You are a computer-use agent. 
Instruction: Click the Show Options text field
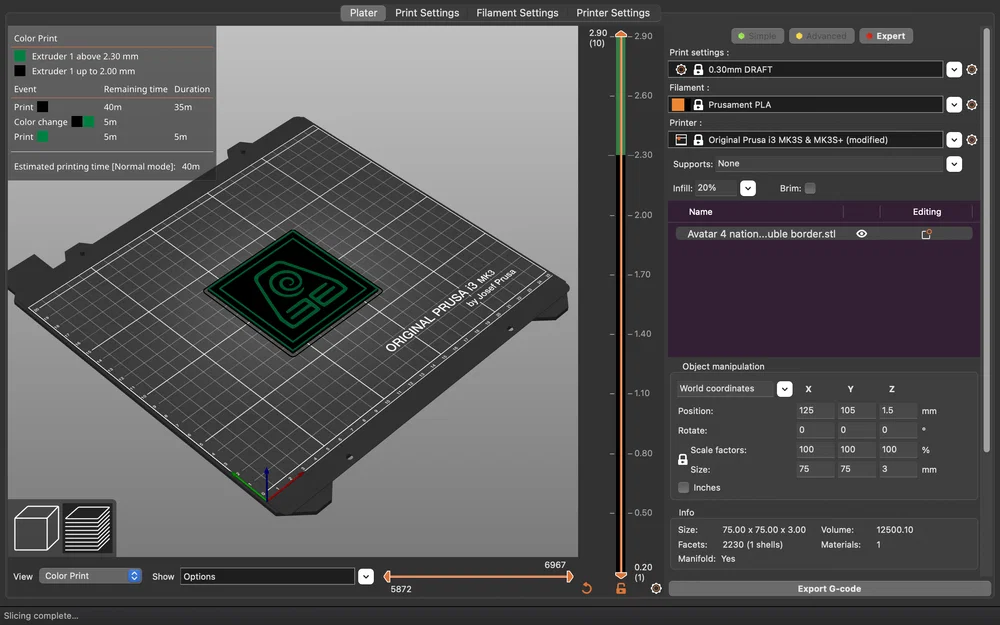pyautogui.click(x=267, y=577)
